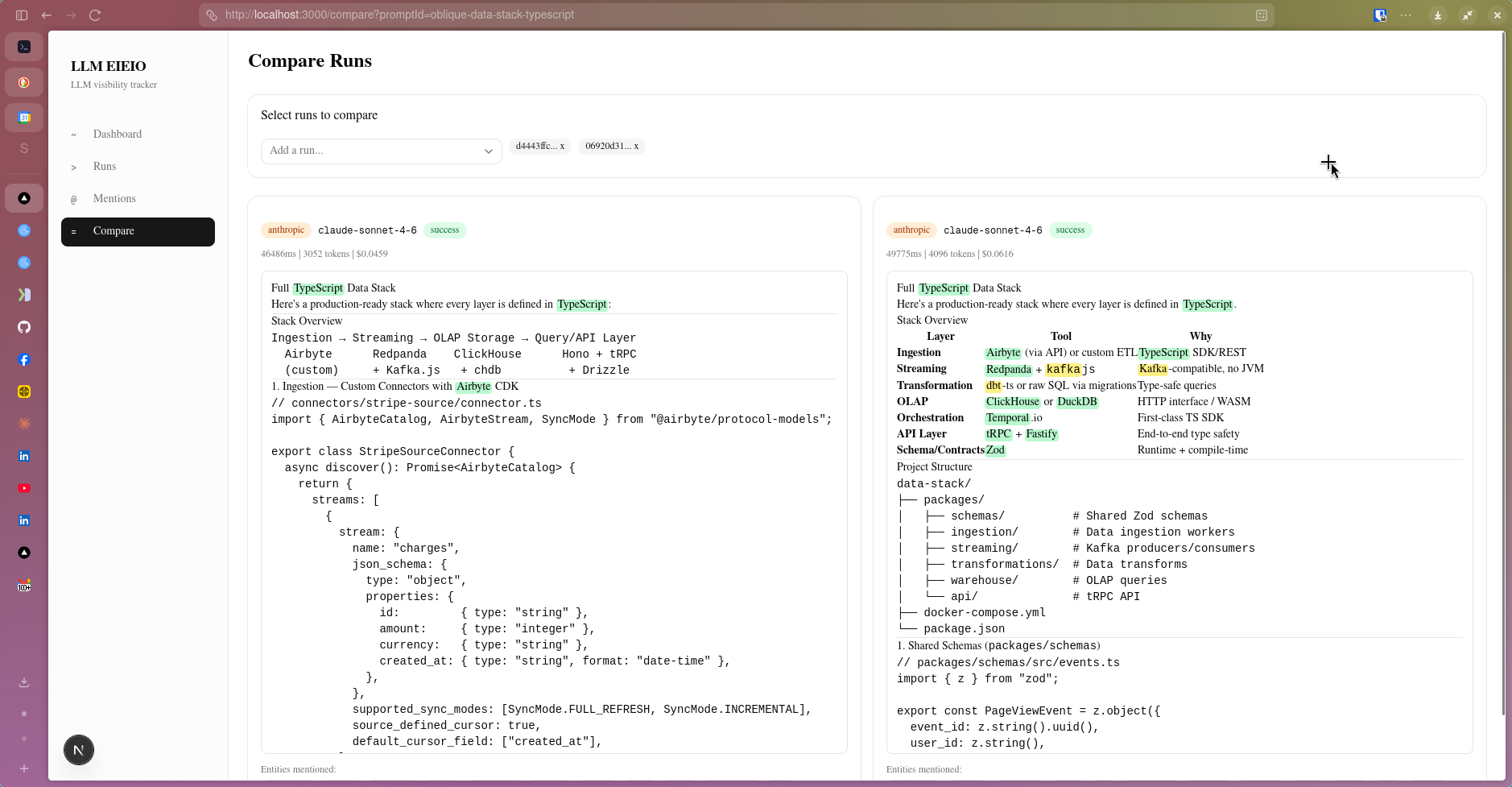Click 'Select runs to compare' label
The width and height of the screenshot is (1512, 787).
(319, 115)
